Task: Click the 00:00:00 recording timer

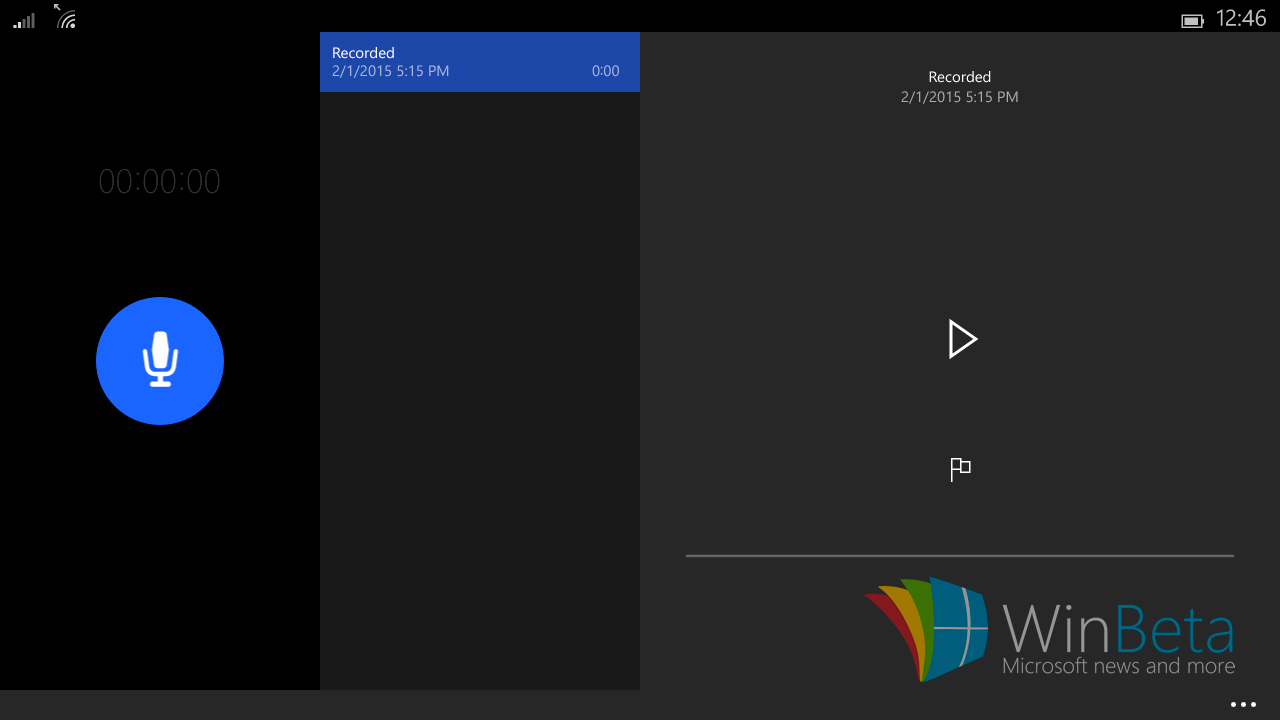Action: pyautogui.click(x=160, y=181)
